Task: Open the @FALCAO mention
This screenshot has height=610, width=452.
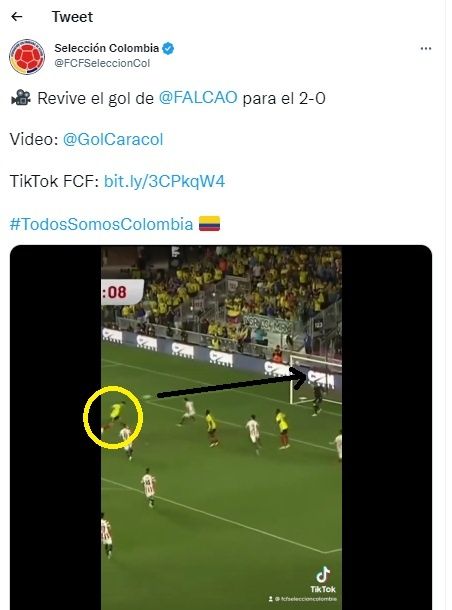Action: coord(198,97)
